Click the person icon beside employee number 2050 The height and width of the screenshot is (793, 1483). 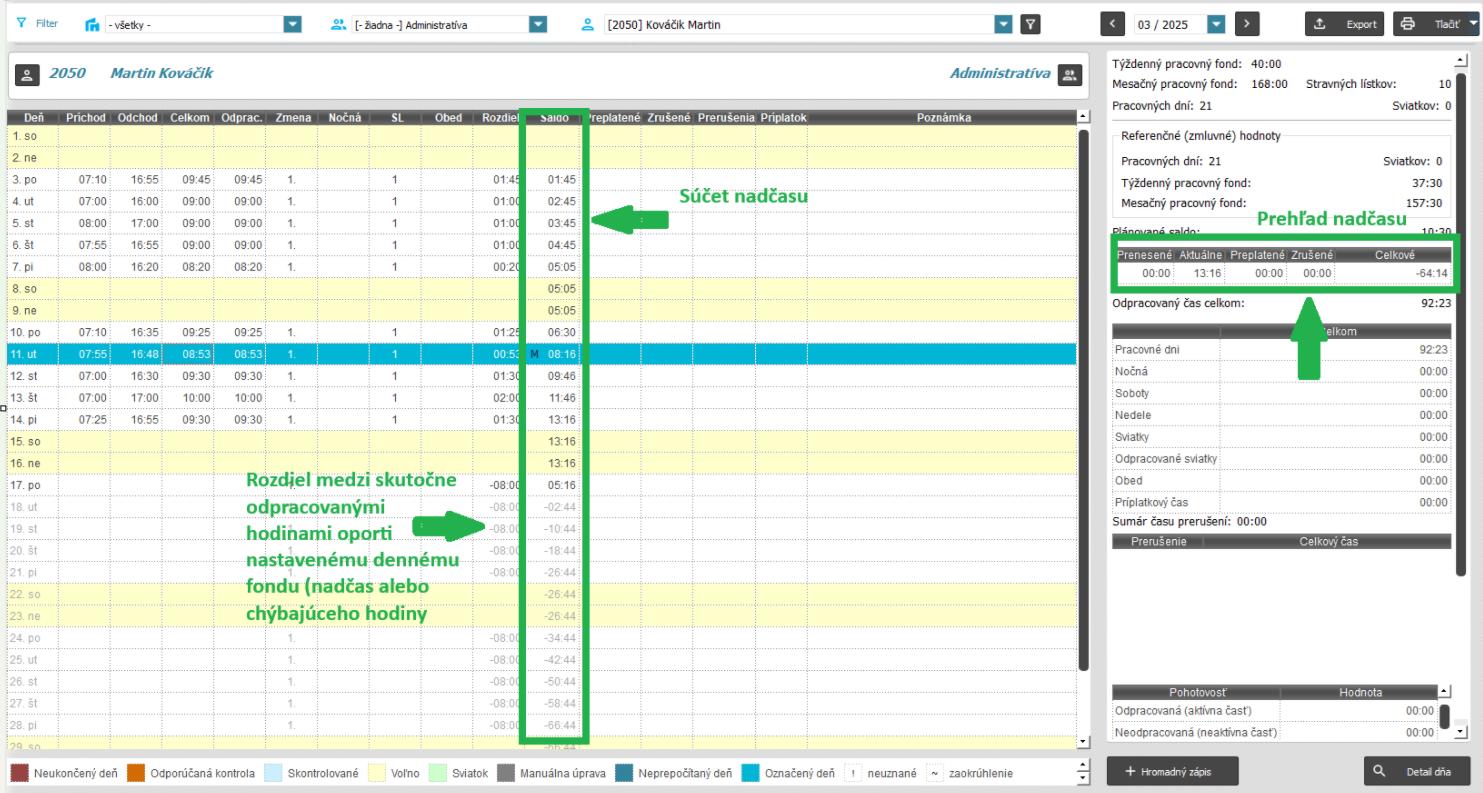(28, 74)
